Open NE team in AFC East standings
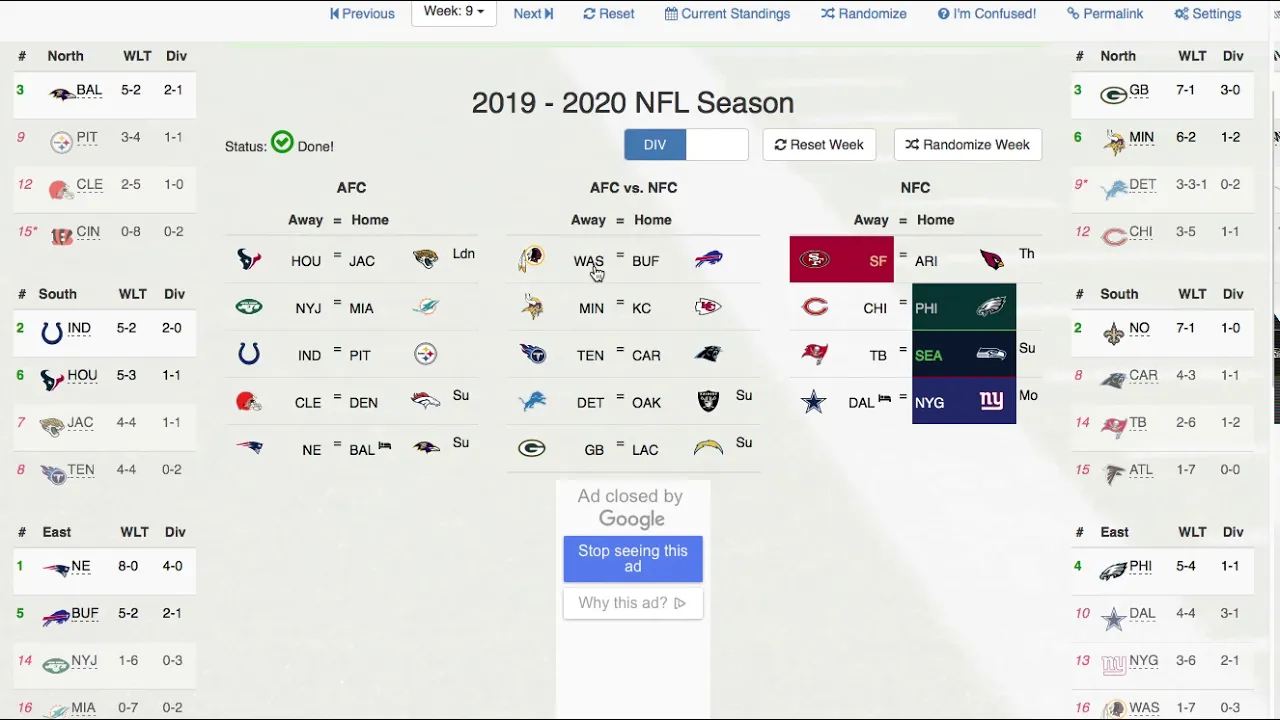The height and width of the screenshot is (720, 1280). (x=81, y=566)
